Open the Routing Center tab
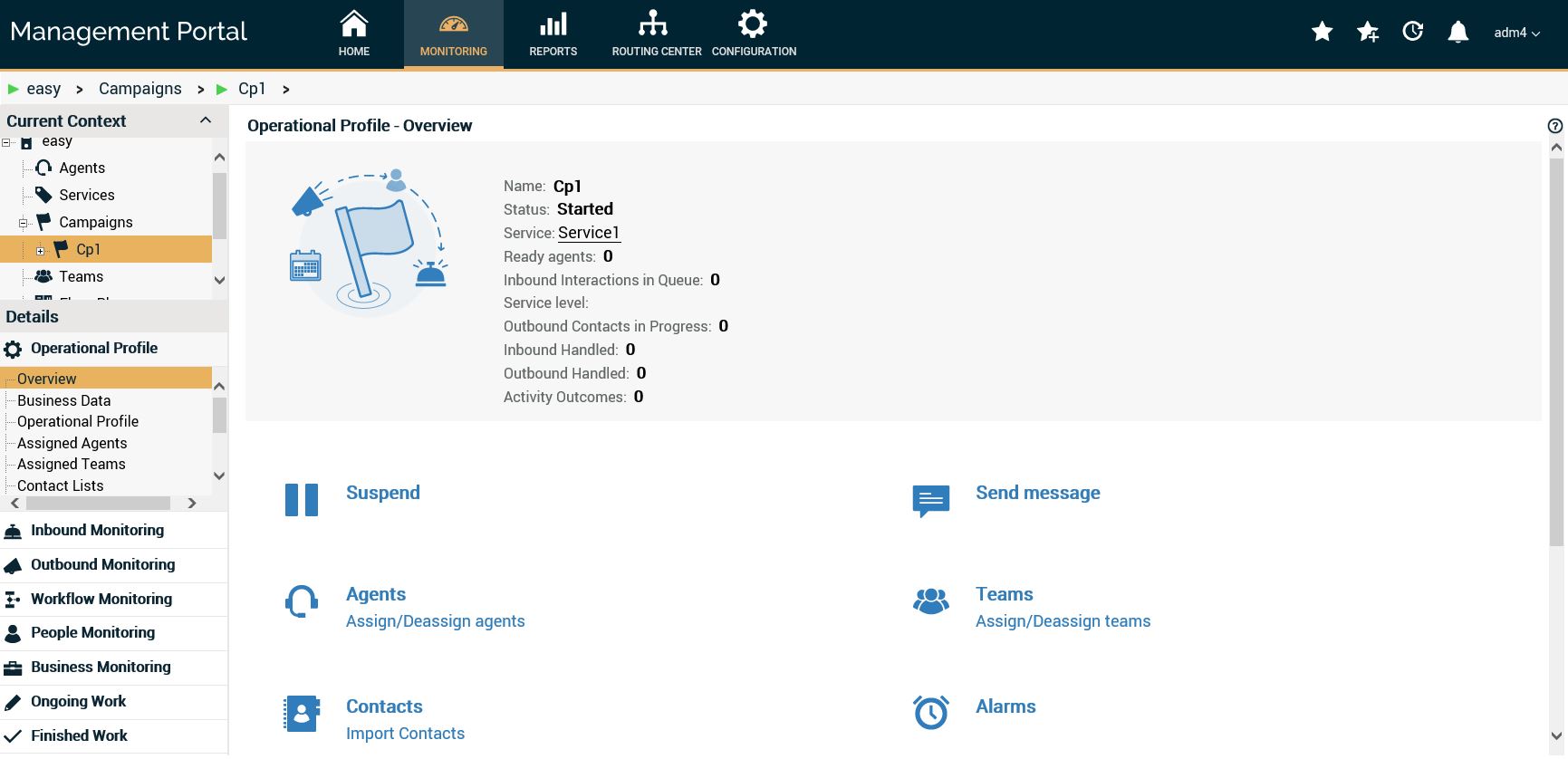 (x=656, y=34)
